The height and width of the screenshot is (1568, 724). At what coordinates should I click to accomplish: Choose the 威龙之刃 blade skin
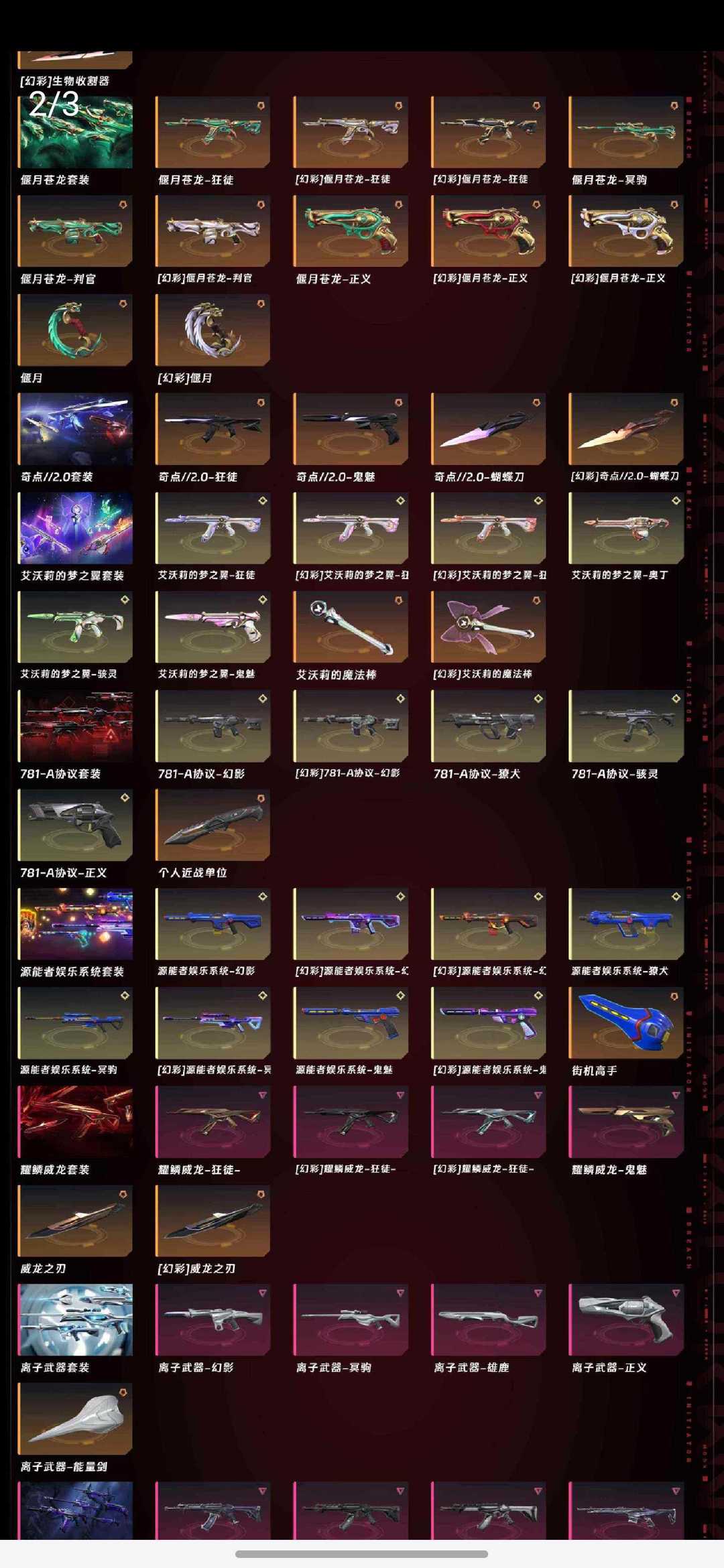click(75, 1221)
